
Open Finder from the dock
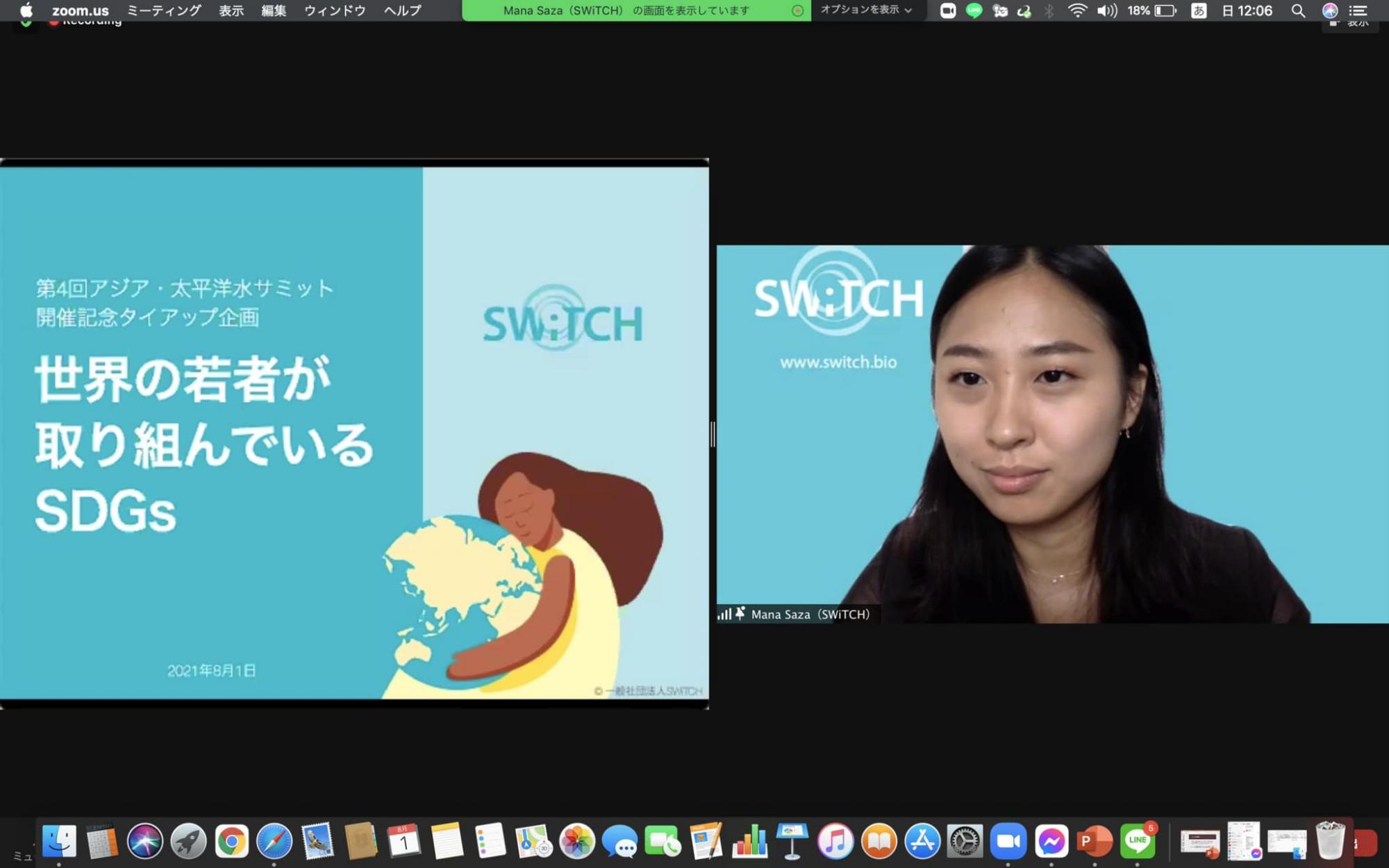[x=59, y=841]
